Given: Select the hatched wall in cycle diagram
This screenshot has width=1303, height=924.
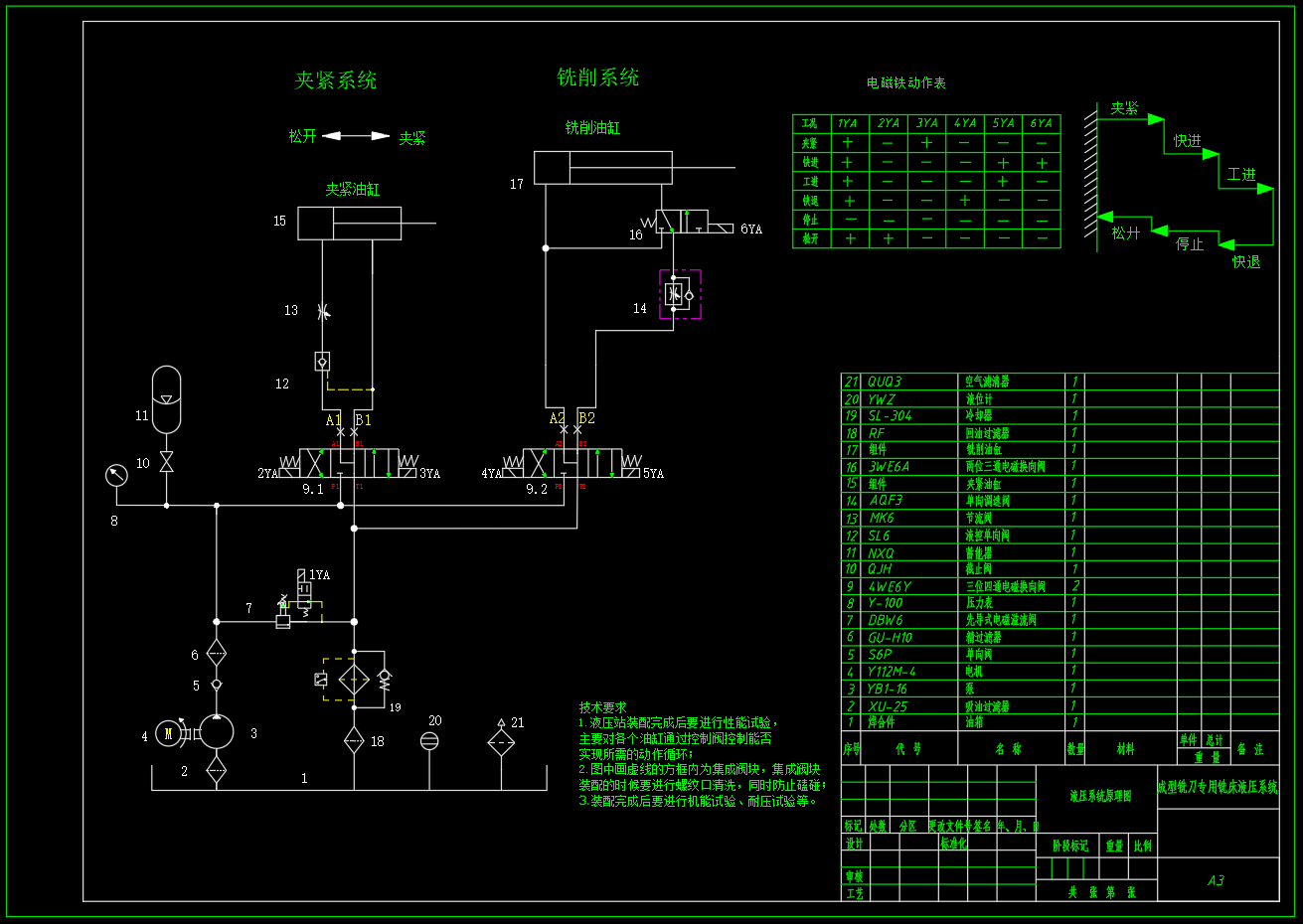Looking at the screenshot, I should coord(1090,177).
